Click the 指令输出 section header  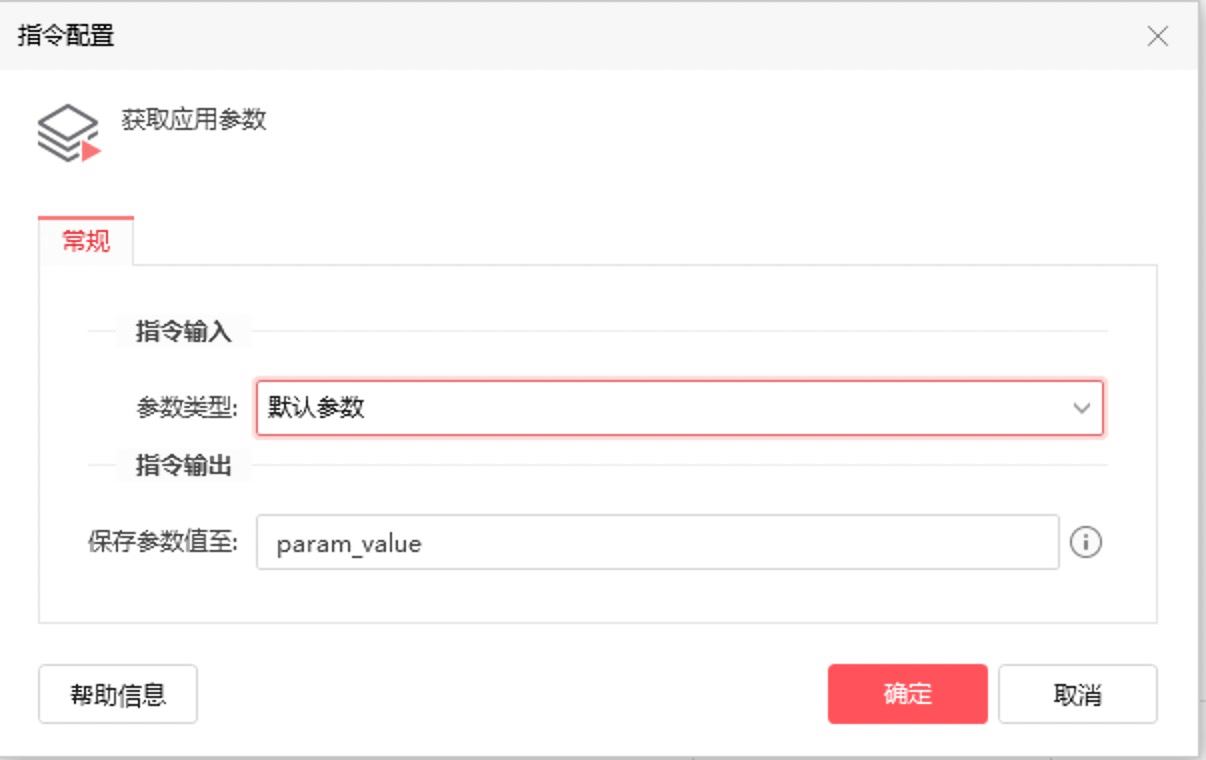click(x=183, y=465)
